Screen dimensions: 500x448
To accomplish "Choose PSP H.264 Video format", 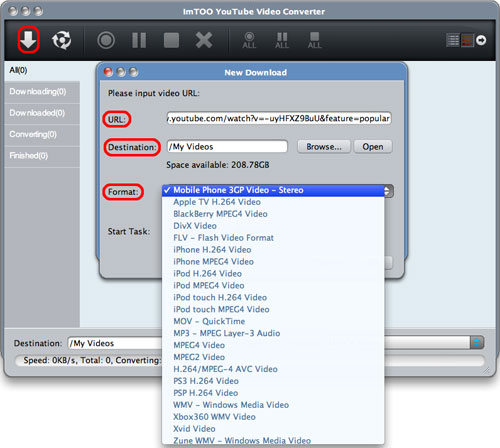I will pyautogui.click(x=273, y=393).
